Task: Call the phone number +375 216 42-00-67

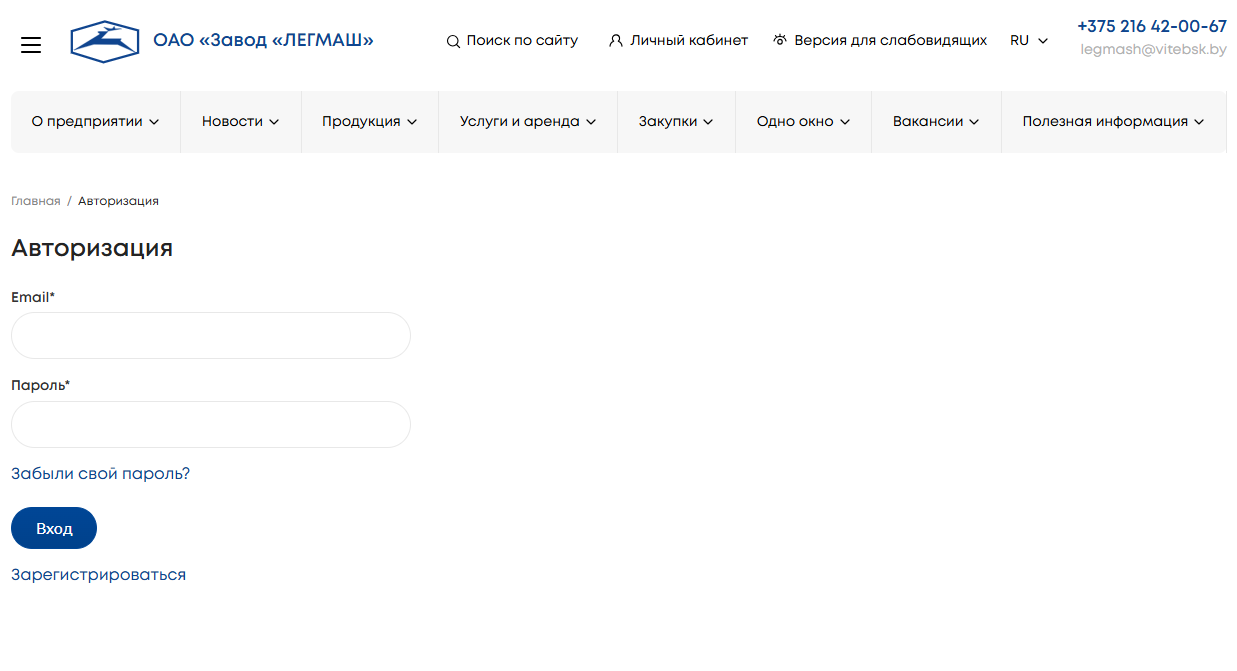Action: [1152, 27]
